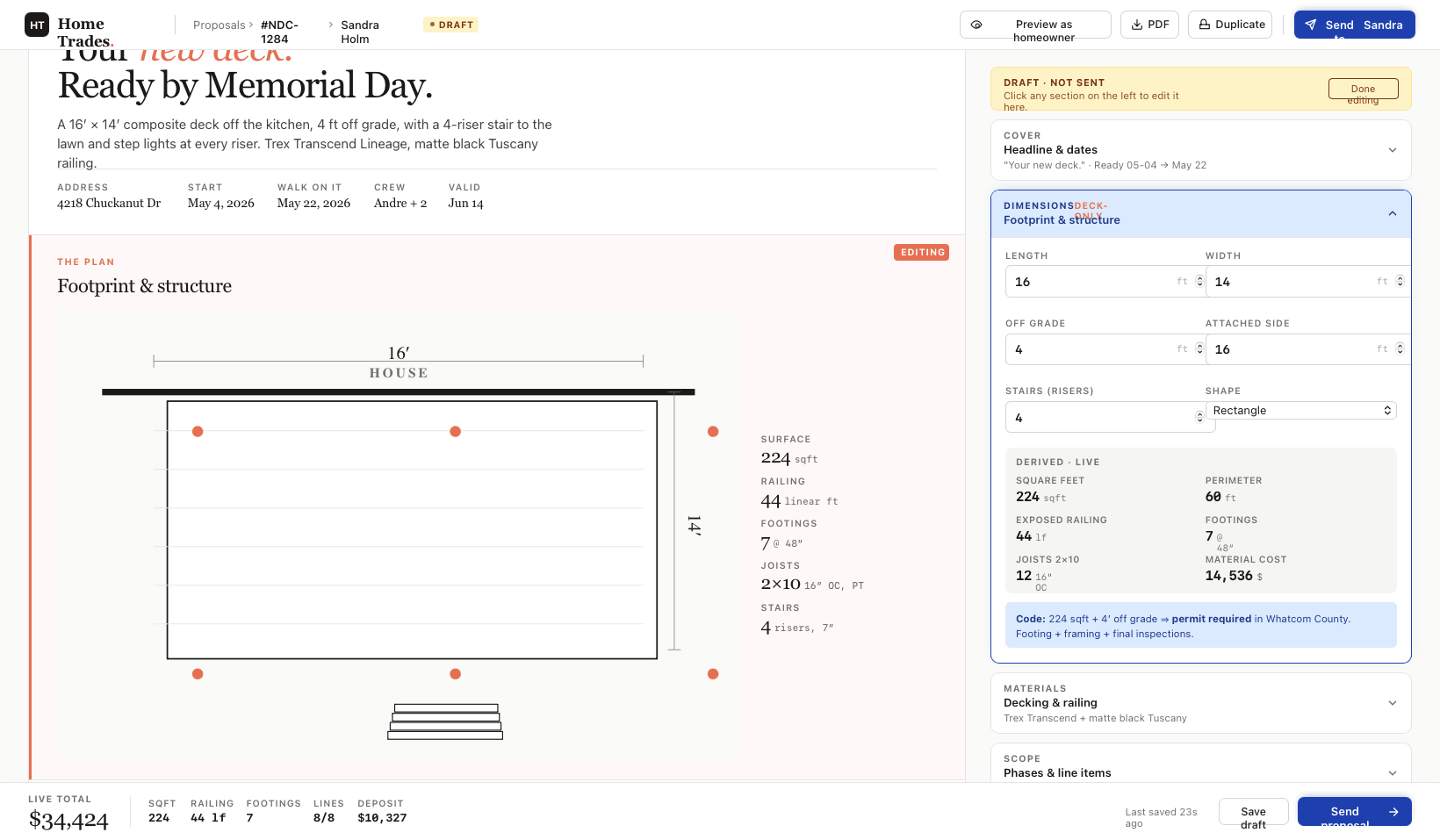Click the Last saved 23s ago text

[1161, 818]
